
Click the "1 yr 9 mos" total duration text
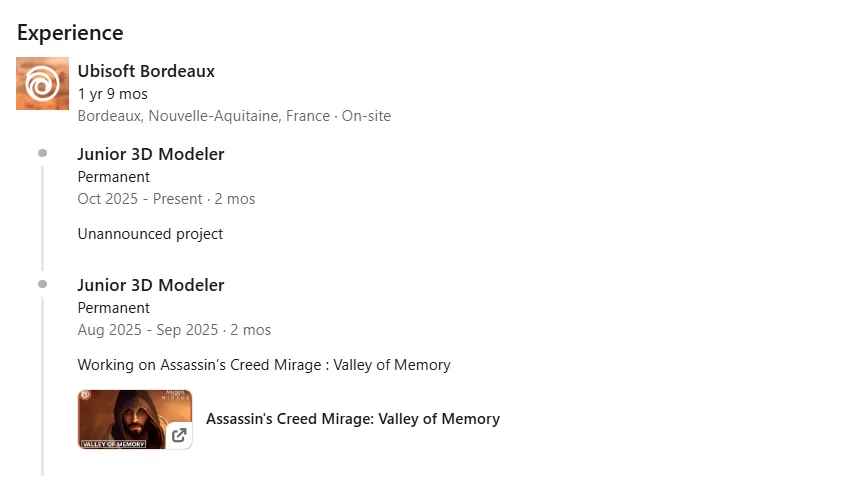tap(112, 94)
